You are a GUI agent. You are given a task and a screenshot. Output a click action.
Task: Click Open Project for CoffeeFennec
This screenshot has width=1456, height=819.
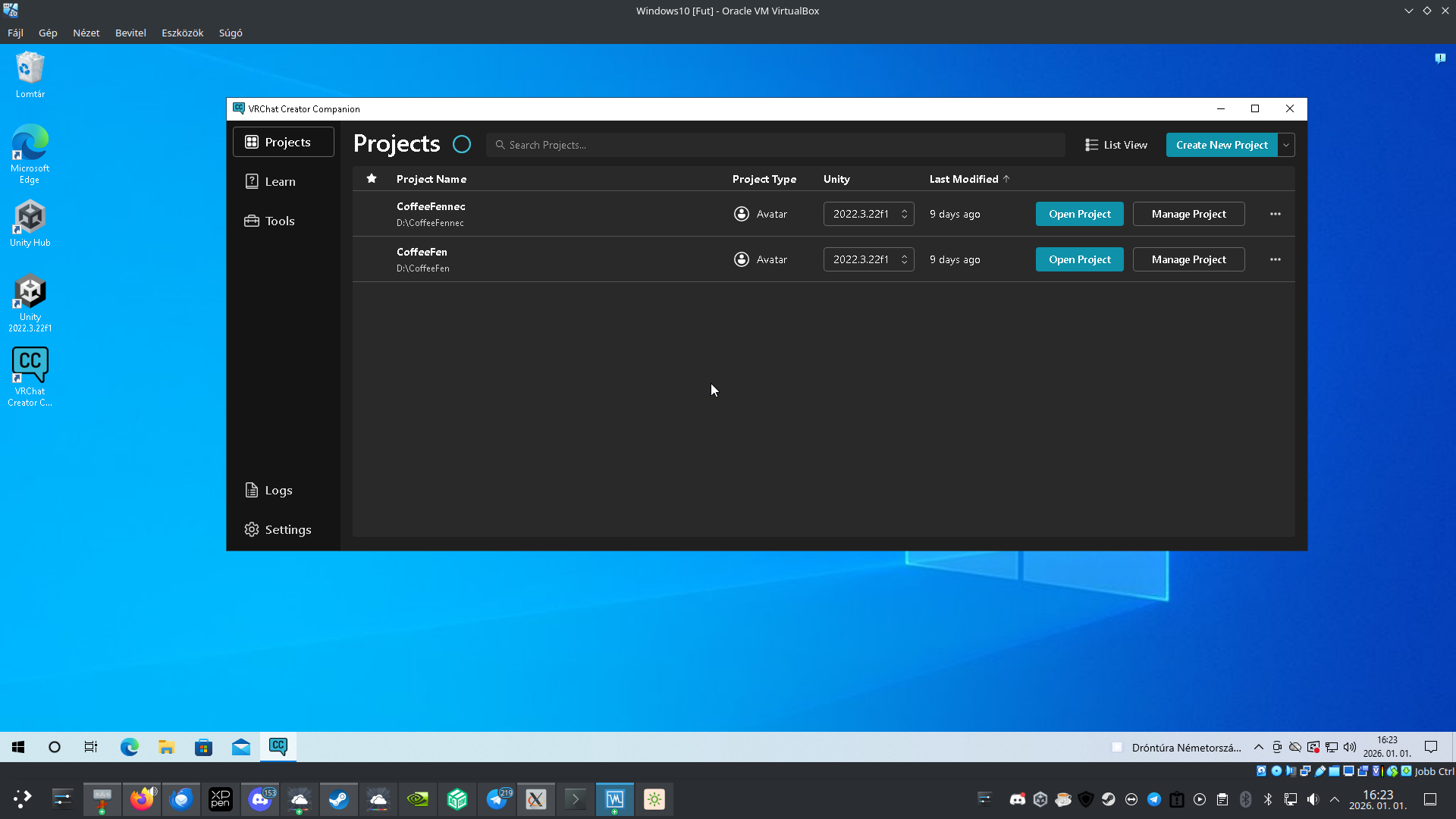[1079, 214]
